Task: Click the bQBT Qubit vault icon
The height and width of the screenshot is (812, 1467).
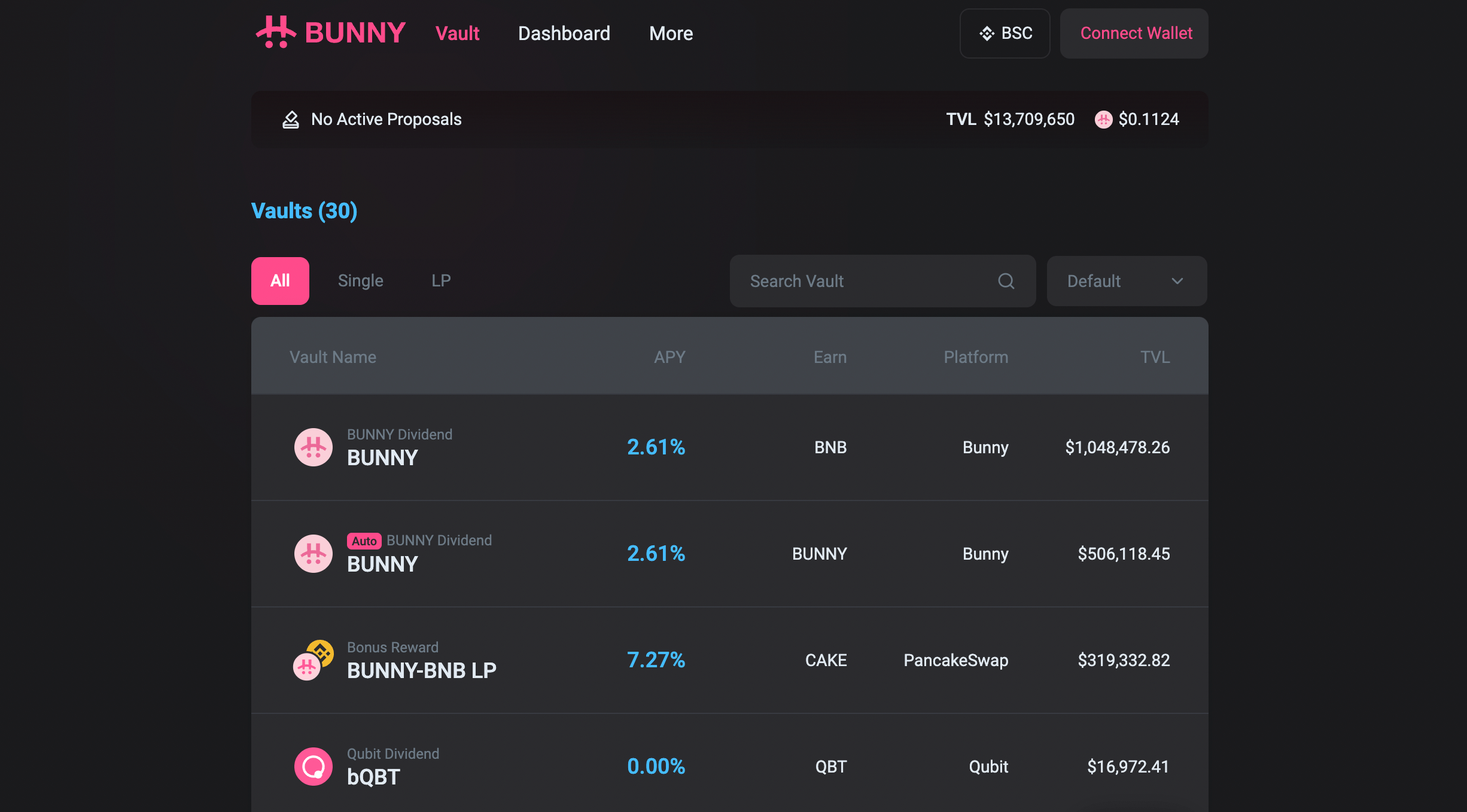Action: [313, 767]
